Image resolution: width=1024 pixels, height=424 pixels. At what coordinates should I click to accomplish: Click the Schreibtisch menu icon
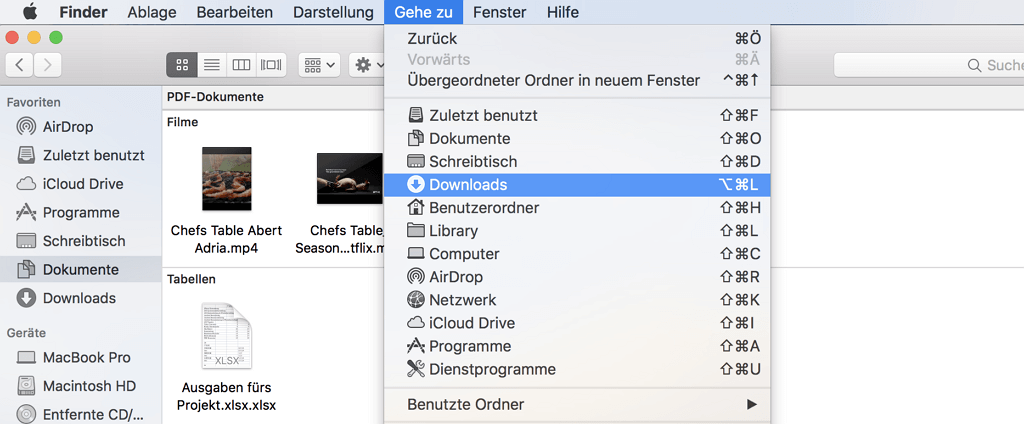coord(415,161)
